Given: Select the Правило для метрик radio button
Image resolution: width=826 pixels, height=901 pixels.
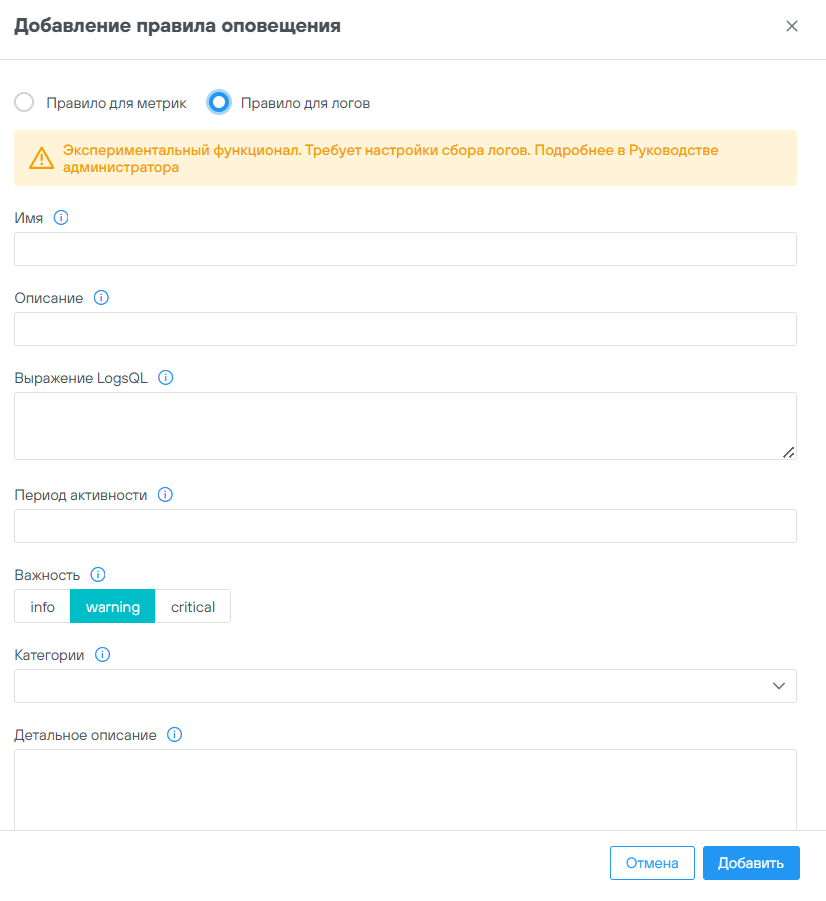Looking at the screenshot, I should (25, 102).
